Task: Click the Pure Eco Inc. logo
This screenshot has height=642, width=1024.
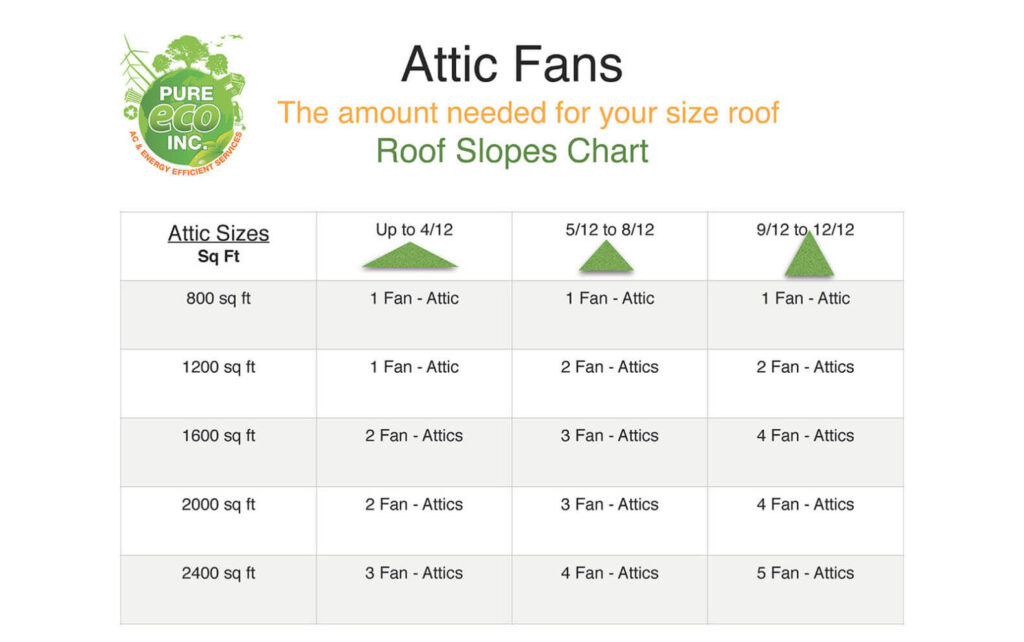Action: (x=184, y=104)
